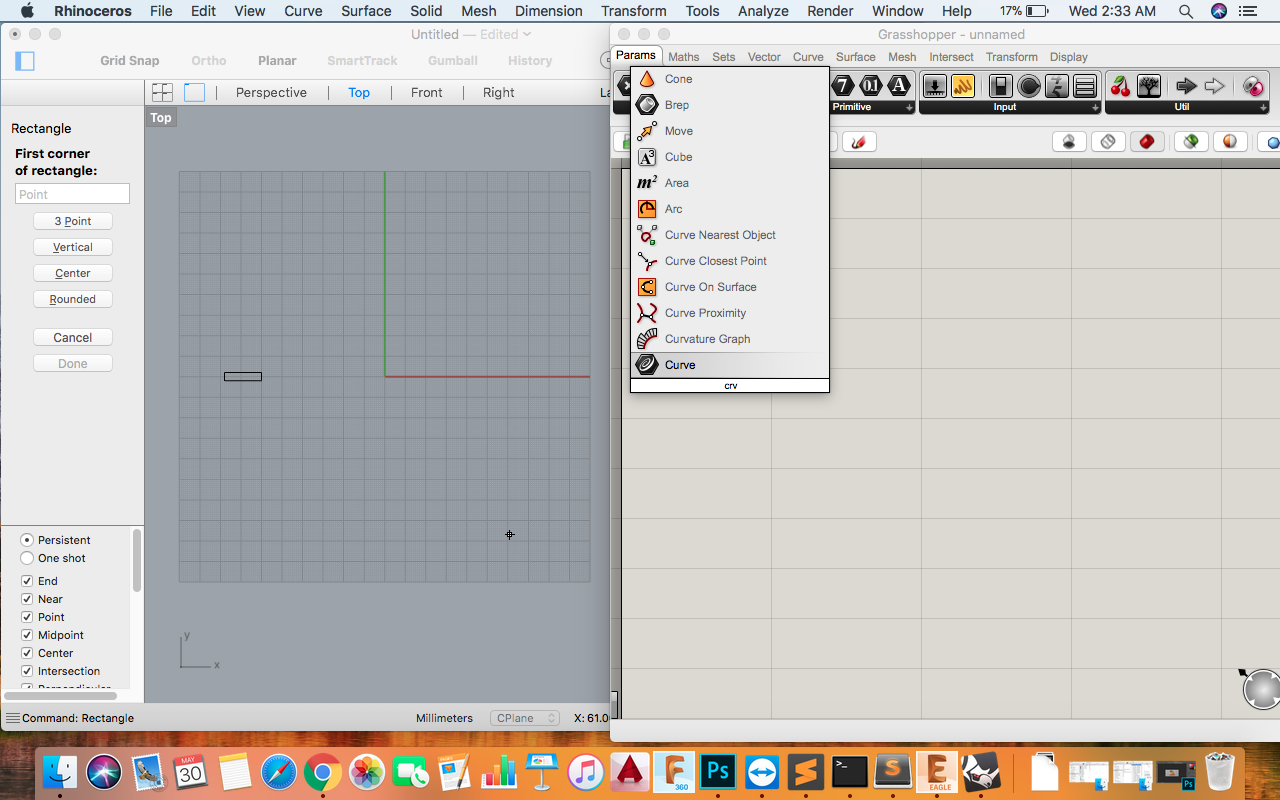Image resolution: width=1280 pixels, height=800 pixels.
Task: Click the Control Knob input icon
Action: tap(1057, 86)
